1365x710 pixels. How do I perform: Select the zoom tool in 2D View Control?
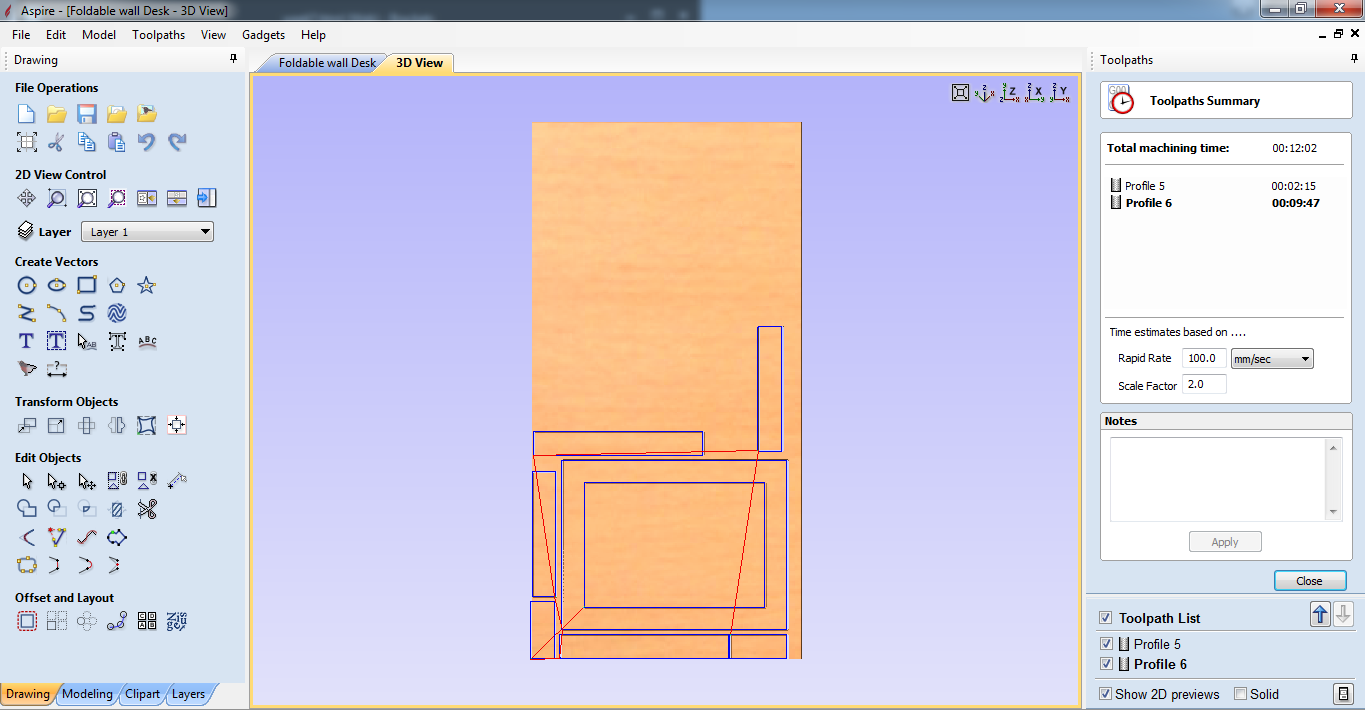[x=57, y=198]
